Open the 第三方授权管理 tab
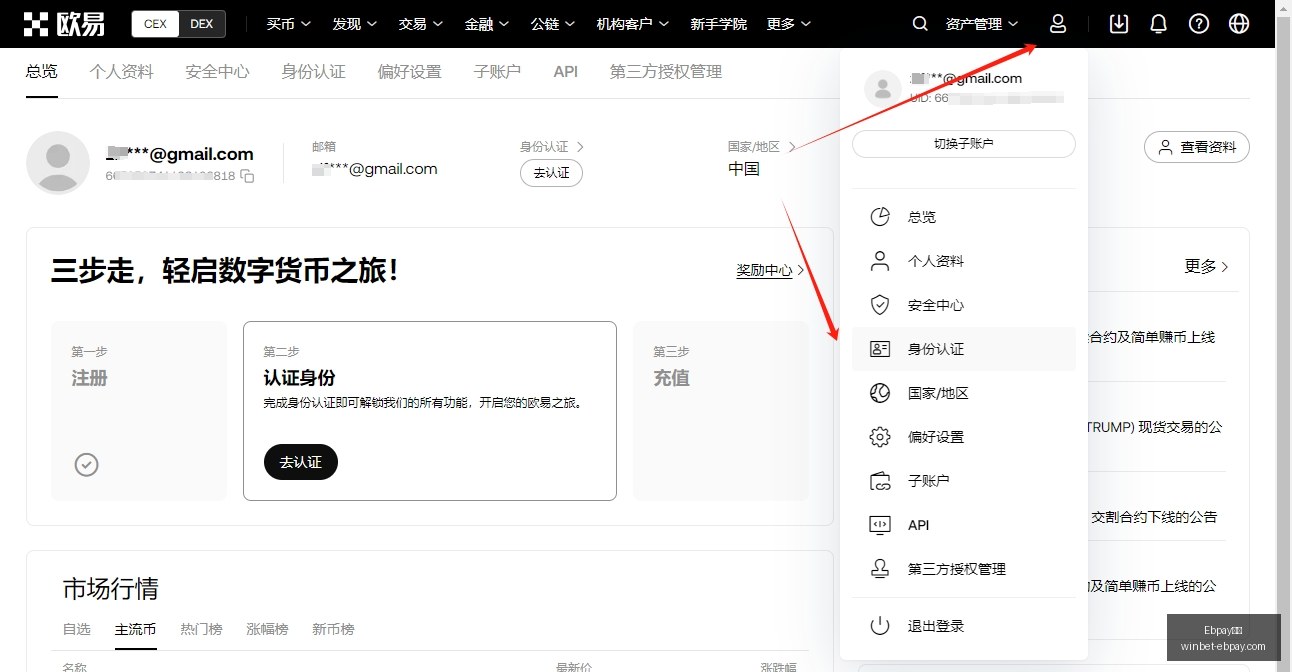The height and width of the screenshot is (672, 1292). [666, 72]
